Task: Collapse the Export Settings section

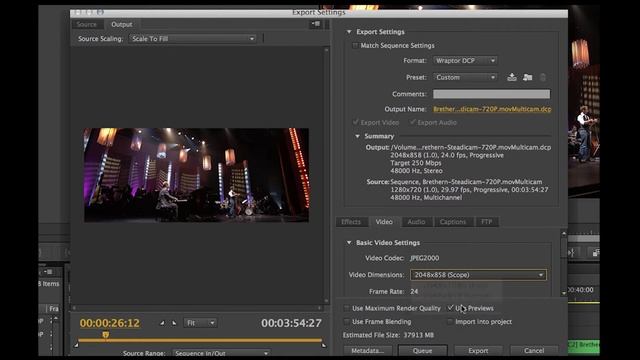Action: [349, 32]
